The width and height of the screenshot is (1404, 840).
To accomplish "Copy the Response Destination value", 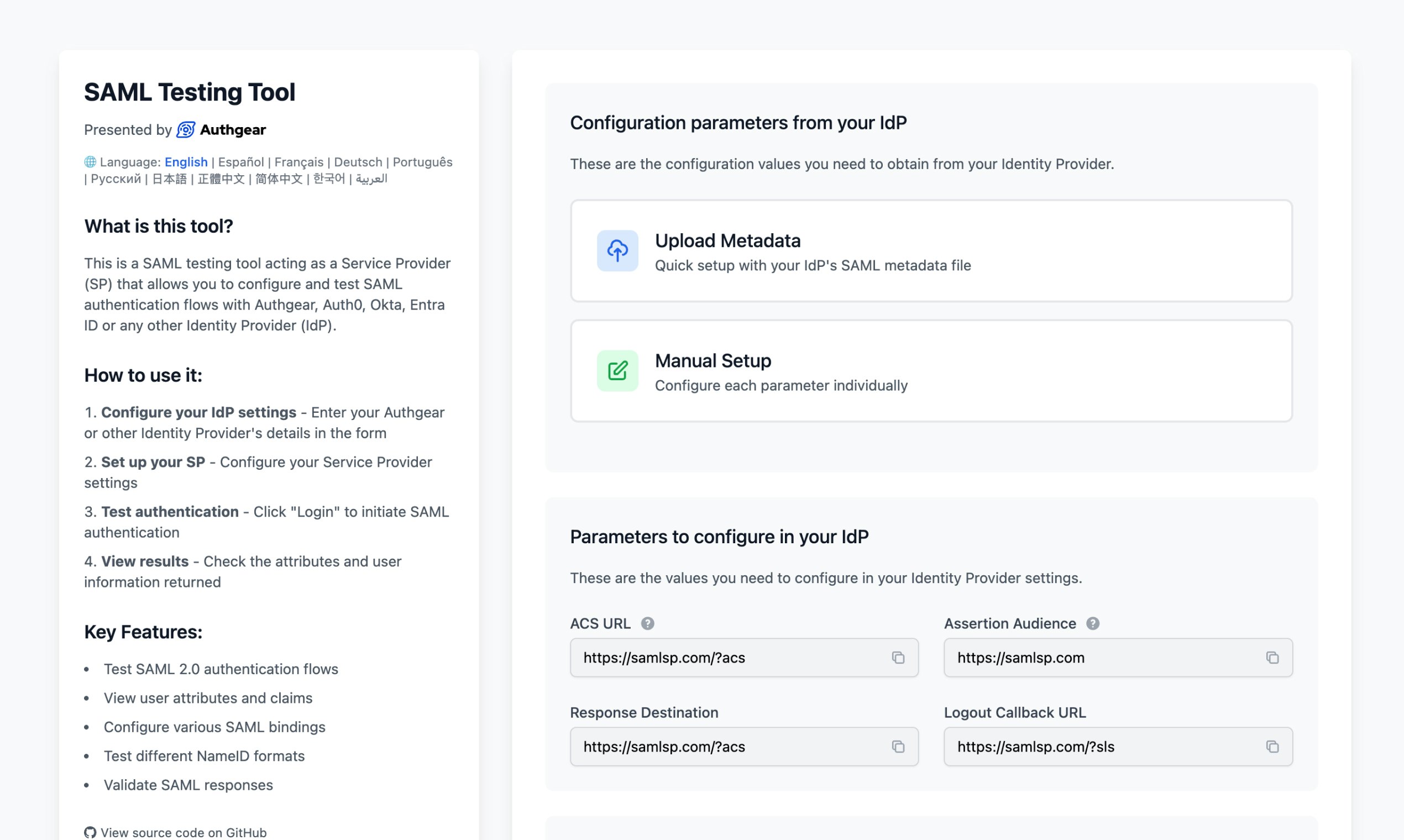I will pyautogui.click(x=898, y=747).
